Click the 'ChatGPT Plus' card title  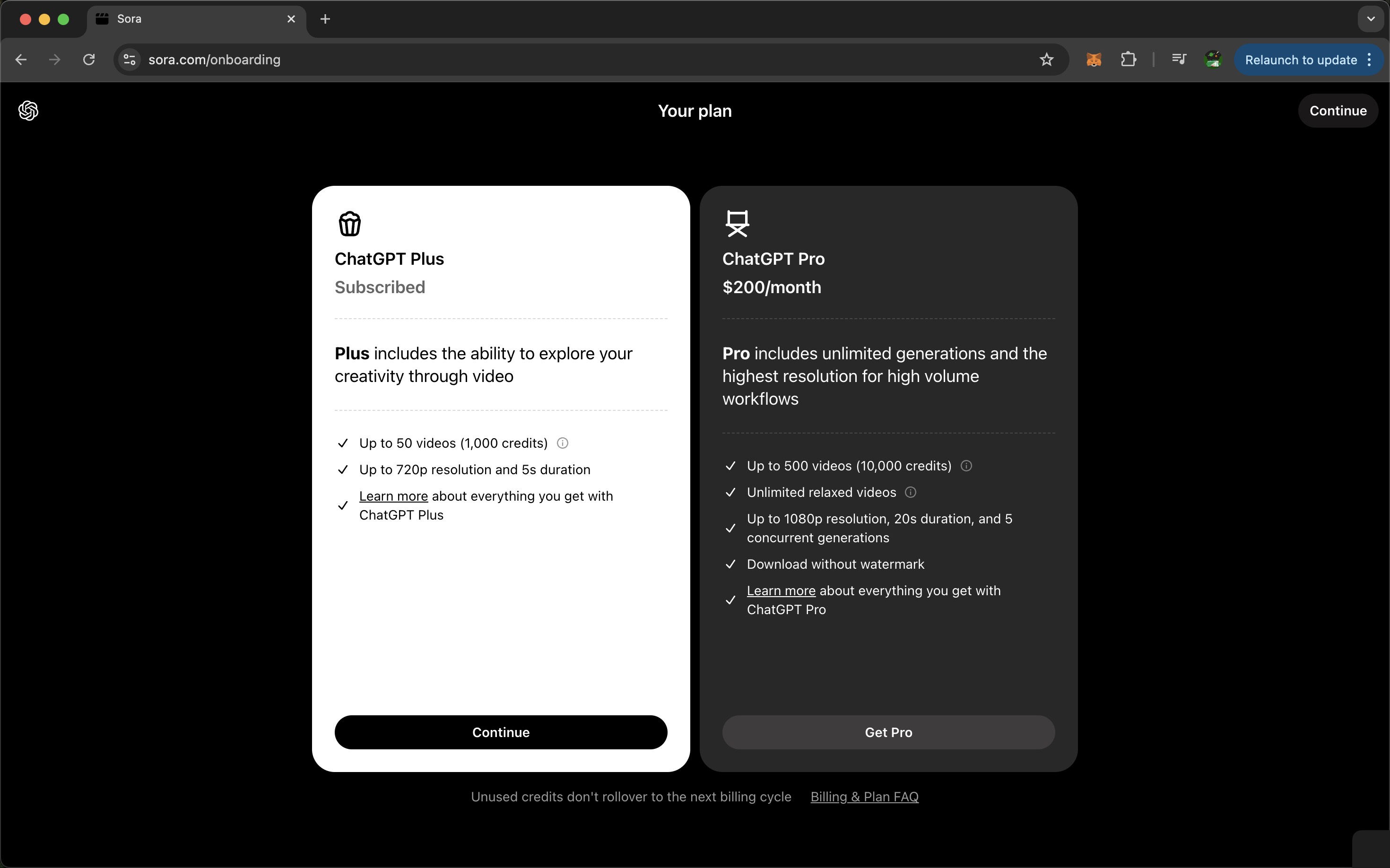389,259
